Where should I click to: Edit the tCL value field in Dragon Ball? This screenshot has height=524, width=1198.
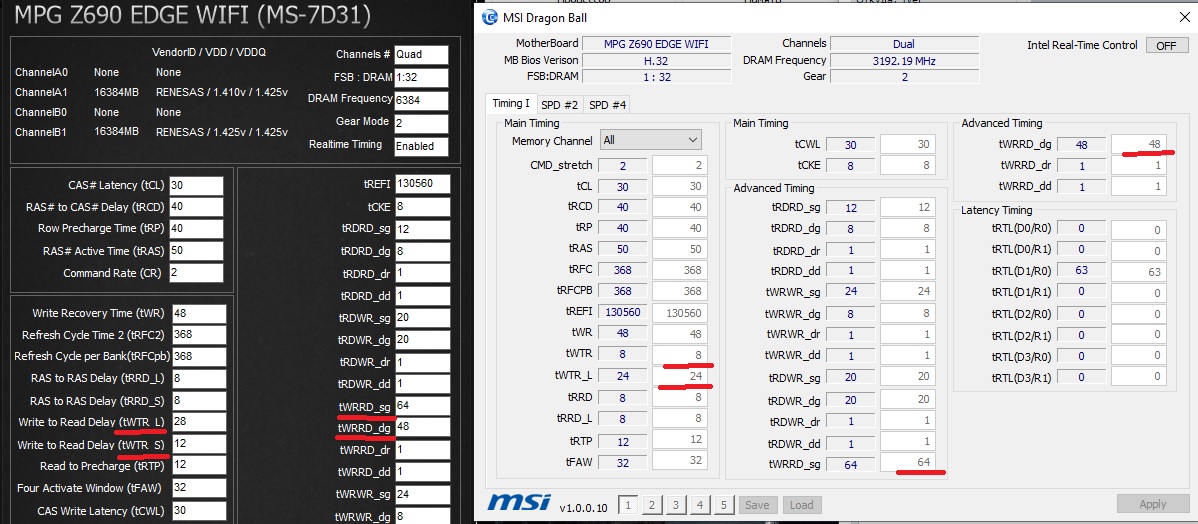(680, 186)
